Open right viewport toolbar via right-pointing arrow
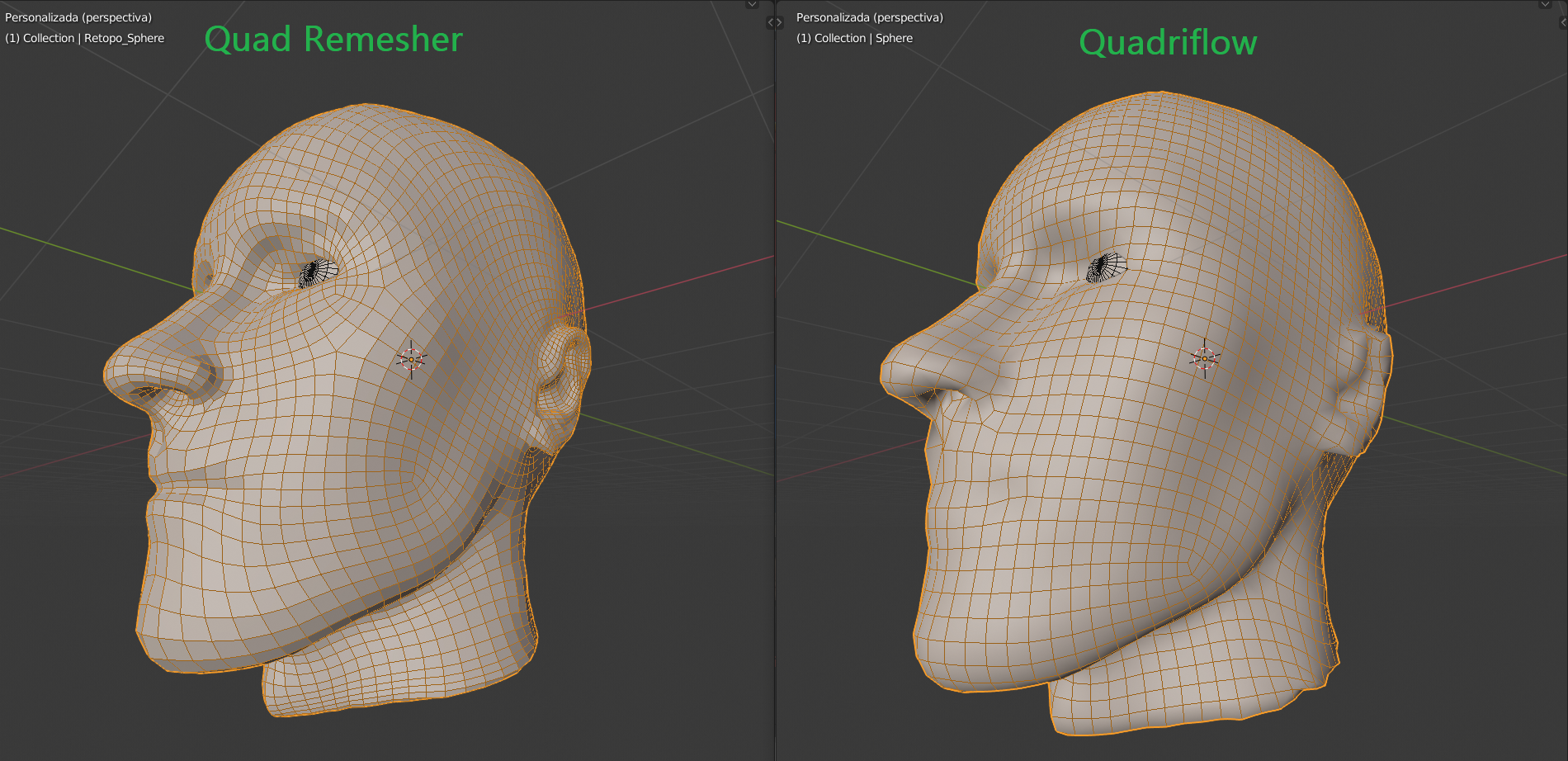 778,23
